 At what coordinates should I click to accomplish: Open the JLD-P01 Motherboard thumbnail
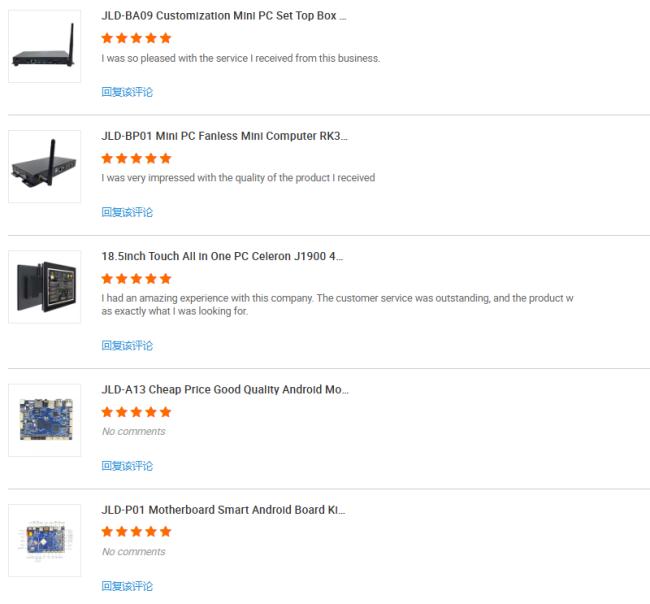[x=45, y=541]
